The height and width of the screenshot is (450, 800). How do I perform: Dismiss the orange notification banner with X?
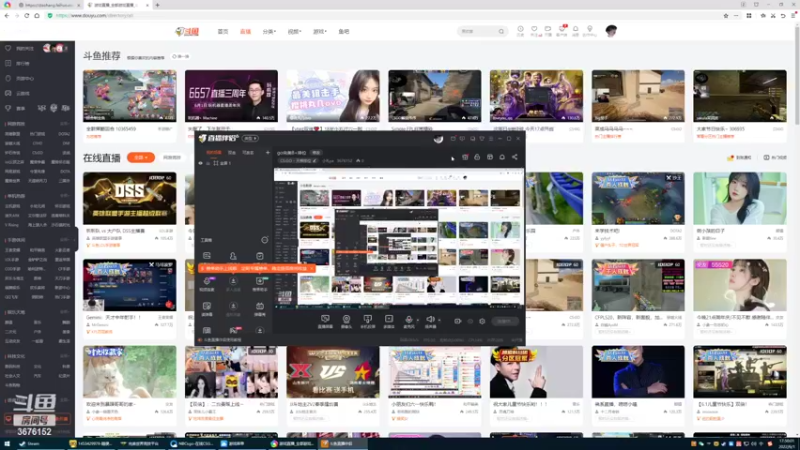(x=311, y=268)
